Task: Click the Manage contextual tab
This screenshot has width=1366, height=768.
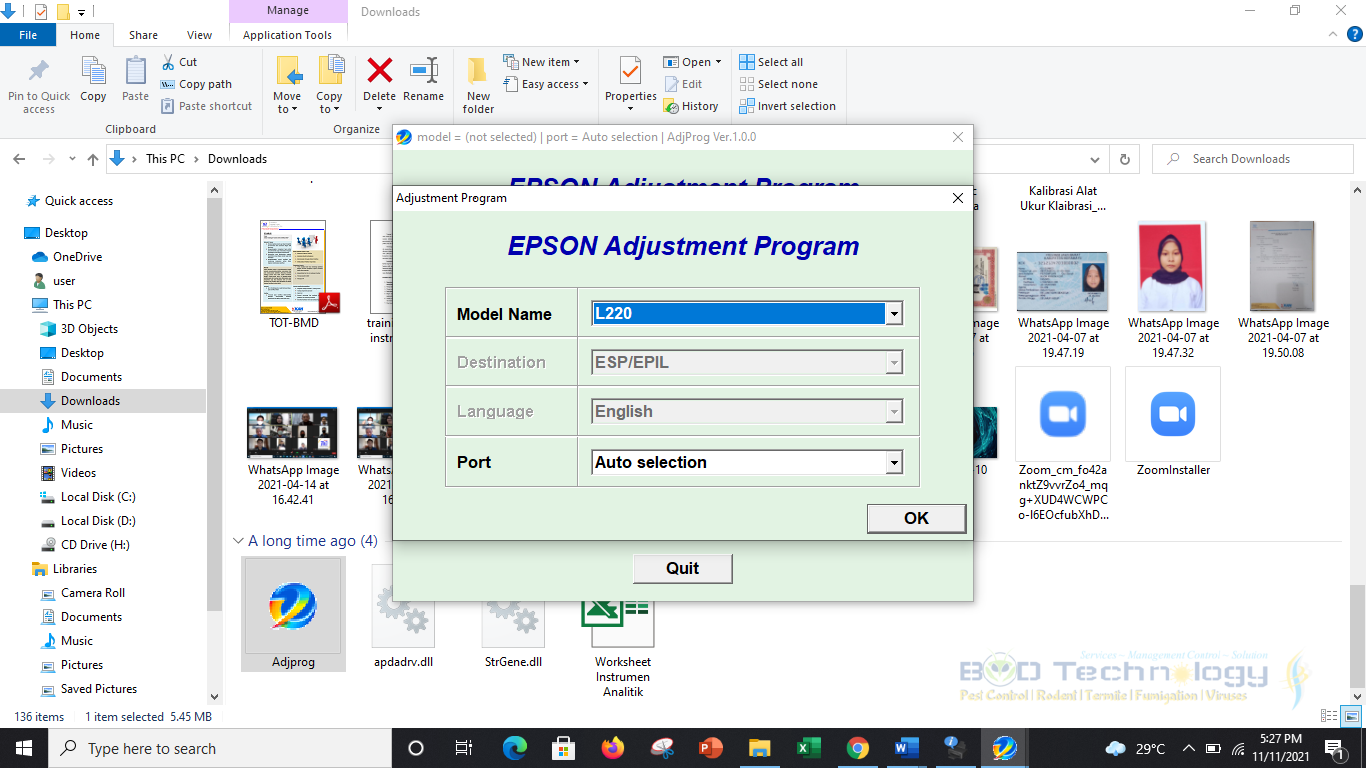Action: (288, 11)
